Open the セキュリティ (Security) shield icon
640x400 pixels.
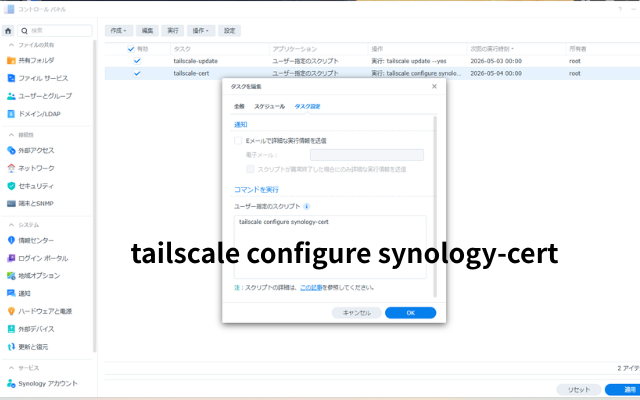(x=12, y=186)
